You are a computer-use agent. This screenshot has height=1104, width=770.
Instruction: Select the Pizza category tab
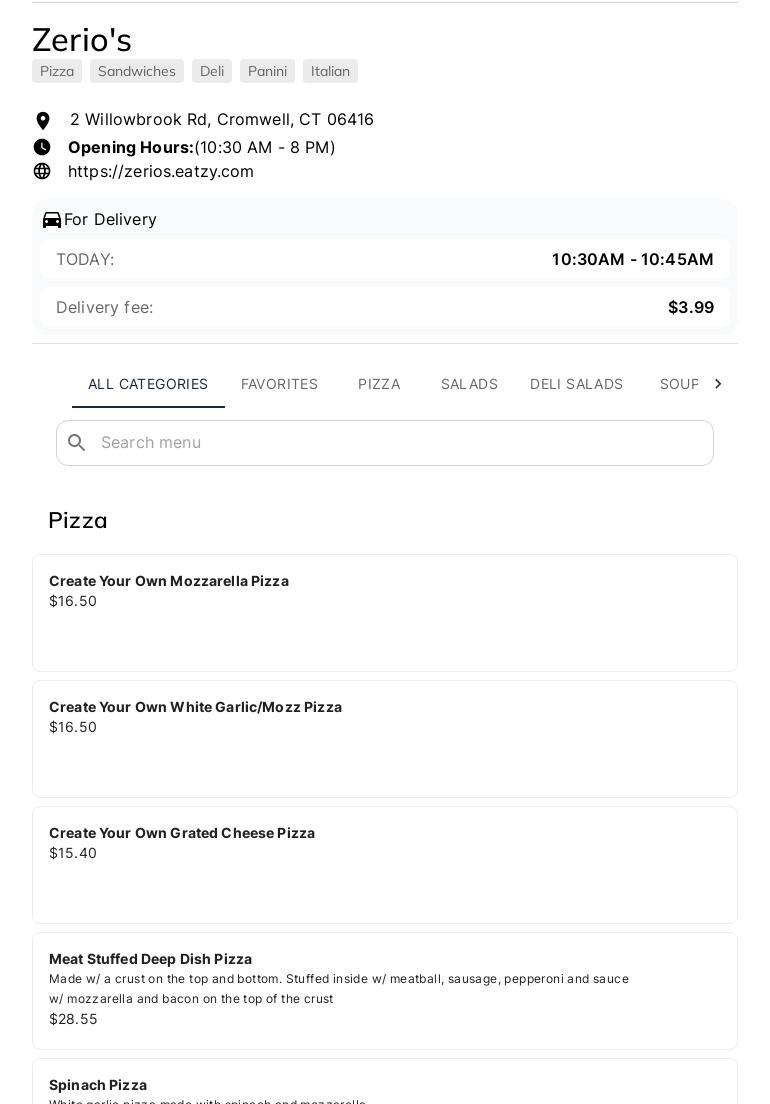pyautogui.click(x=379, y=384)
